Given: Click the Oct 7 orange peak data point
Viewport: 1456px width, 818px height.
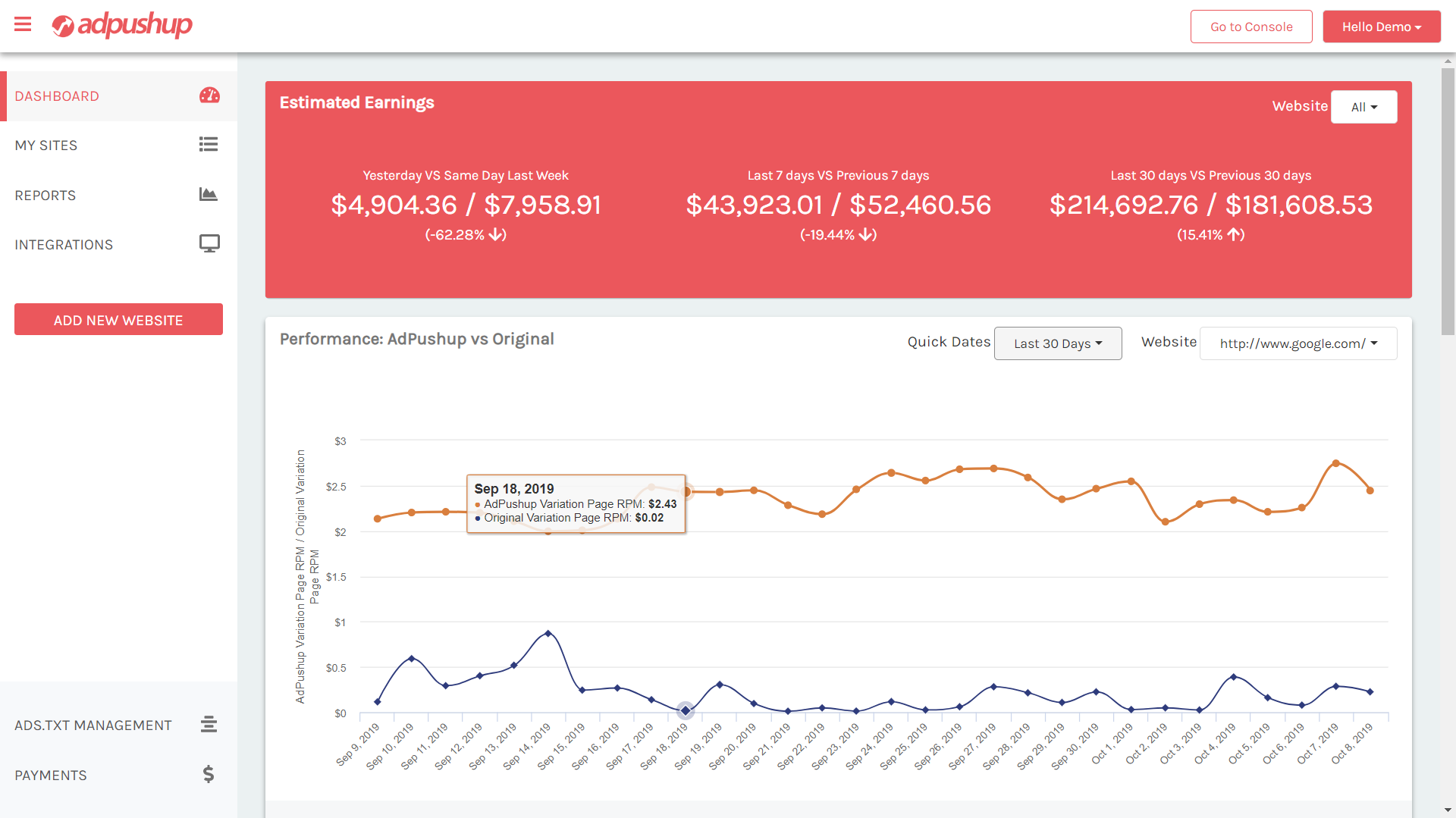Looking at the screenshot, I should point(1336,463).
